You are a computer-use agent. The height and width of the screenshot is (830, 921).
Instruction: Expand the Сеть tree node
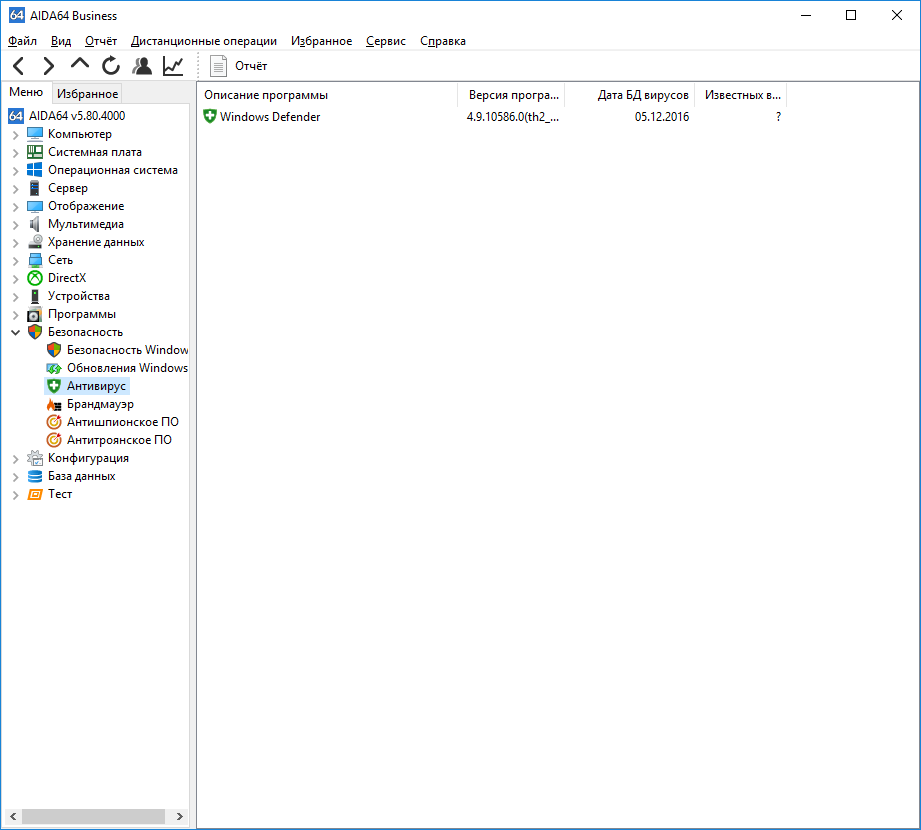coord(16,261)
